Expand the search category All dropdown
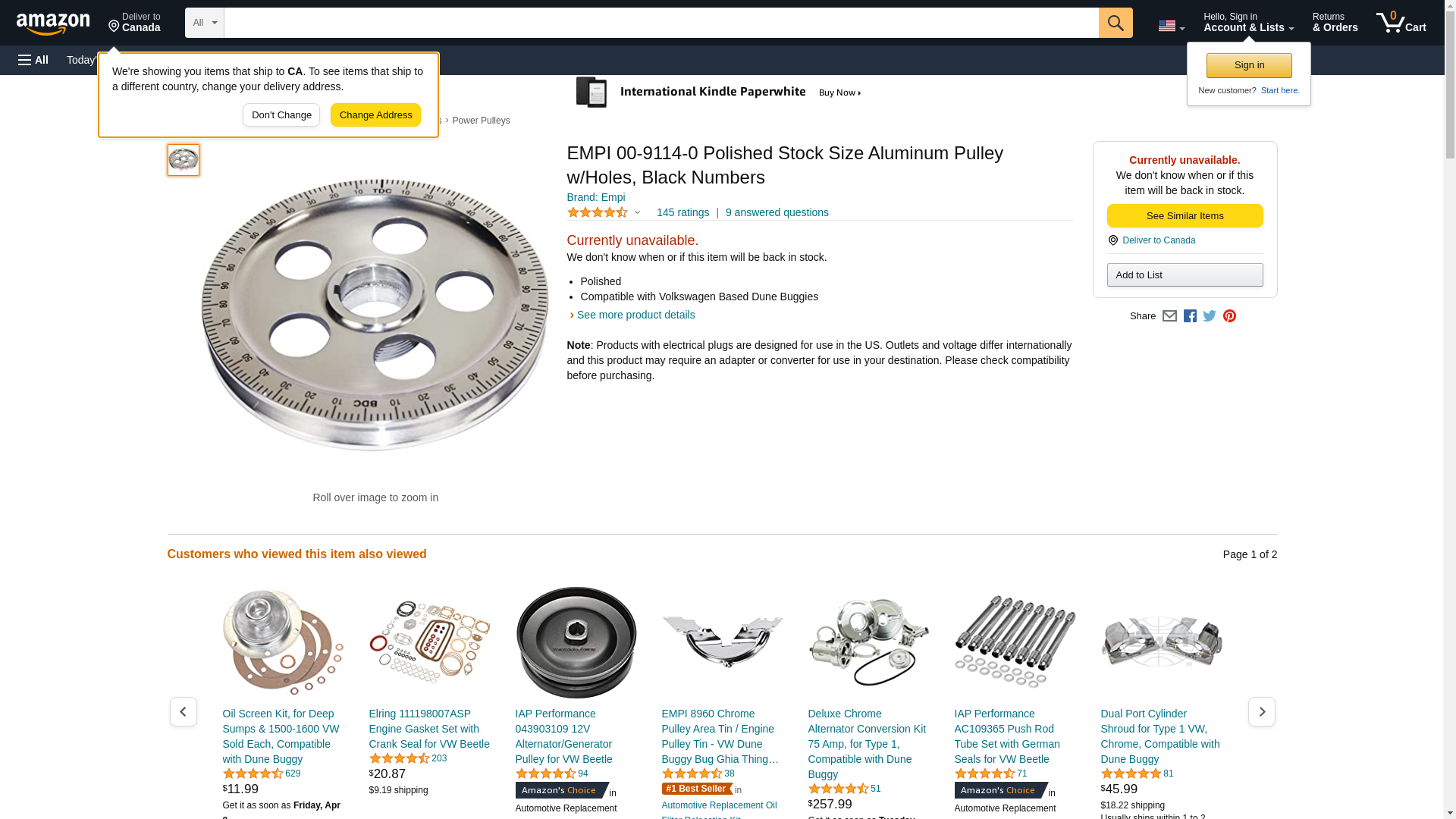This screenshot has width=1456, height=819. click(204, 23)
